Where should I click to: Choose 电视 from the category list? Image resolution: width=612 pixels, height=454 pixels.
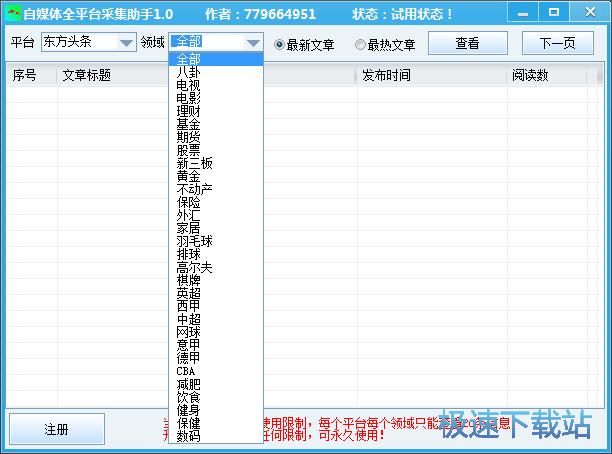216,85
